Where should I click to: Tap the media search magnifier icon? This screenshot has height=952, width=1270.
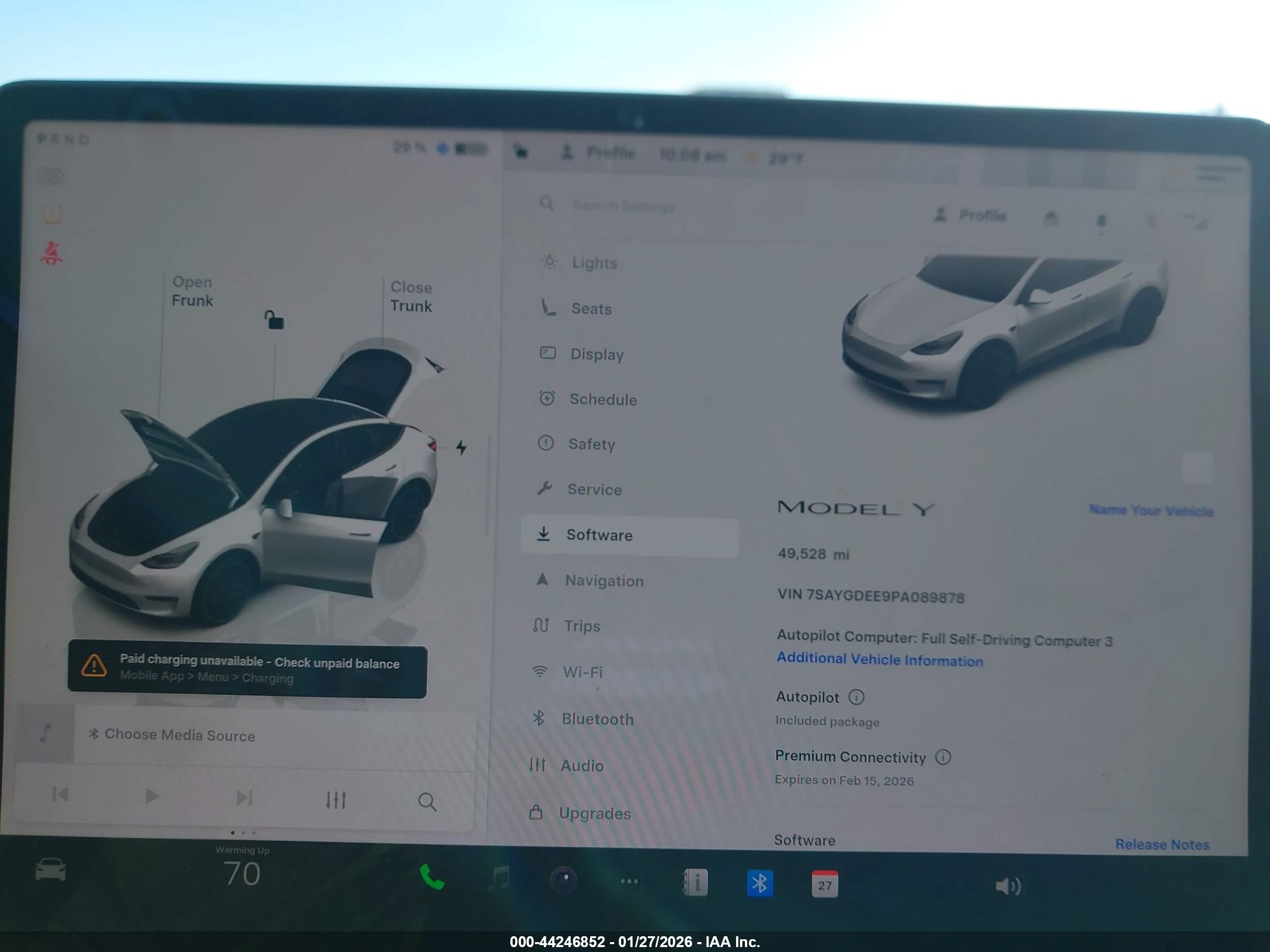tap(427, 802)
